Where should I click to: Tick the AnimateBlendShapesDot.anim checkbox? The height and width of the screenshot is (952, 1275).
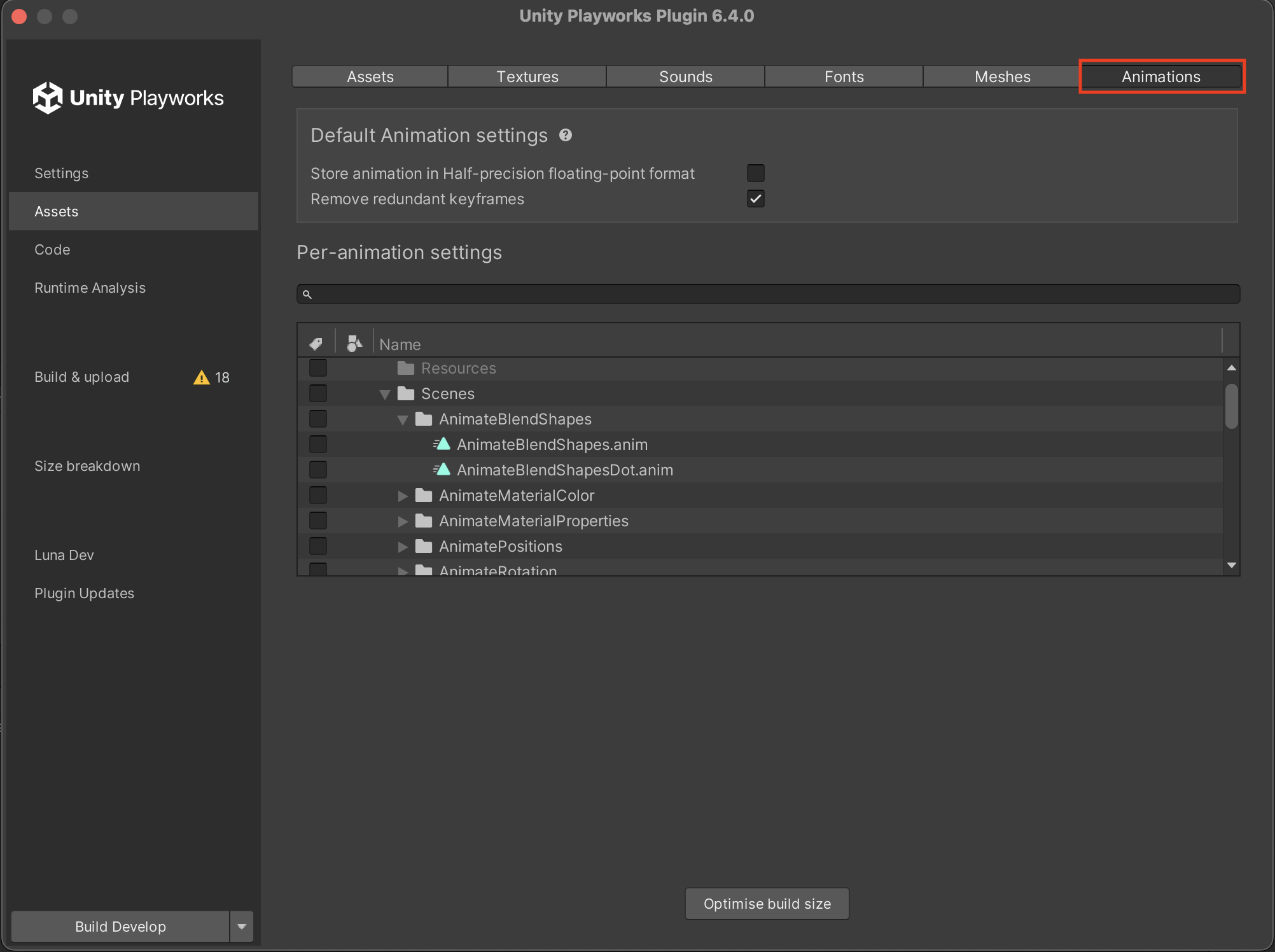pyautogui.click(x=318, y=470)
